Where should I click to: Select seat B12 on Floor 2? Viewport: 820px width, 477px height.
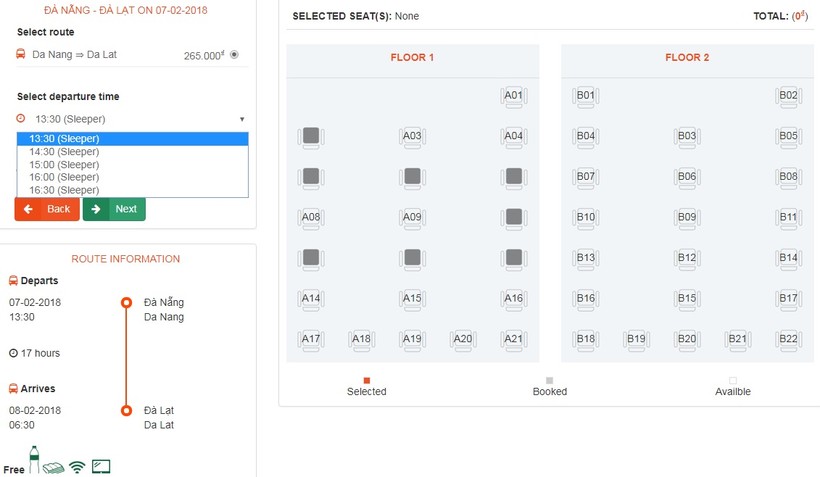click(687, 258)
